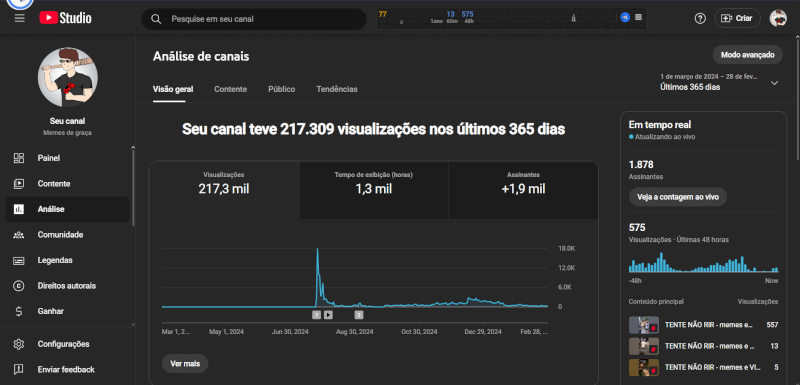
Task: Focus the 'Pesquise em seu canal' search field
Action: coord(254,19)
